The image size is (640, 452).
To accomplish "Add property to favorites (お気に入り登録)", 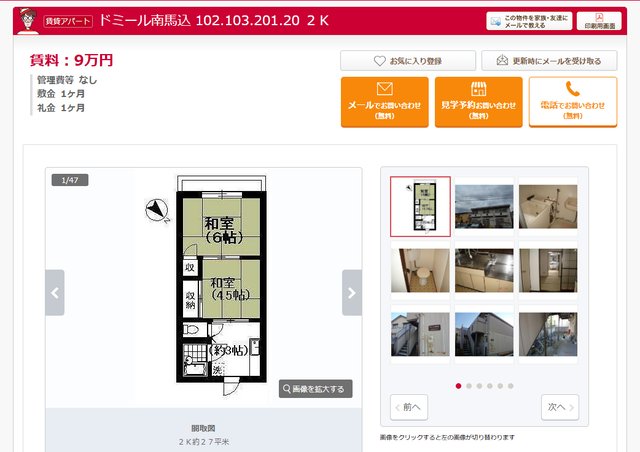I will tap(408, 61).
